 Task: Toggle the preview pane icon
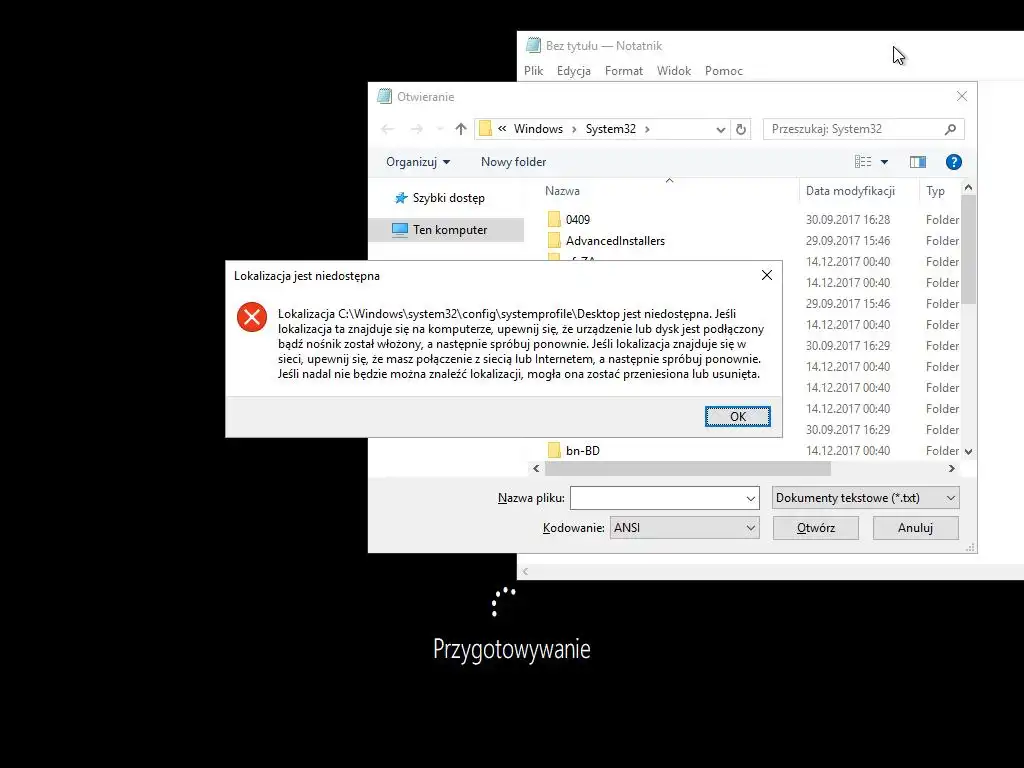point(918,162)
